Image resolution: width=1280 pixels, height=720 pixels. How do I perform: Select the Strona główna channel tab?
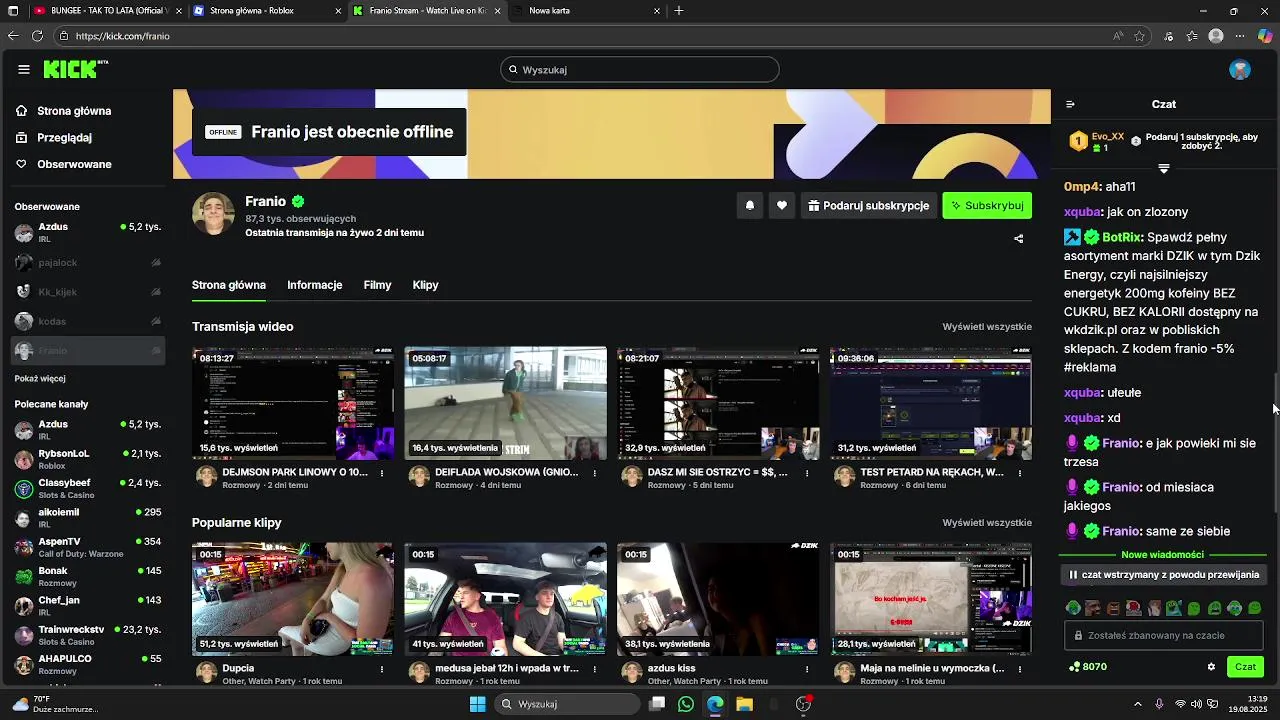coord(229,285)
